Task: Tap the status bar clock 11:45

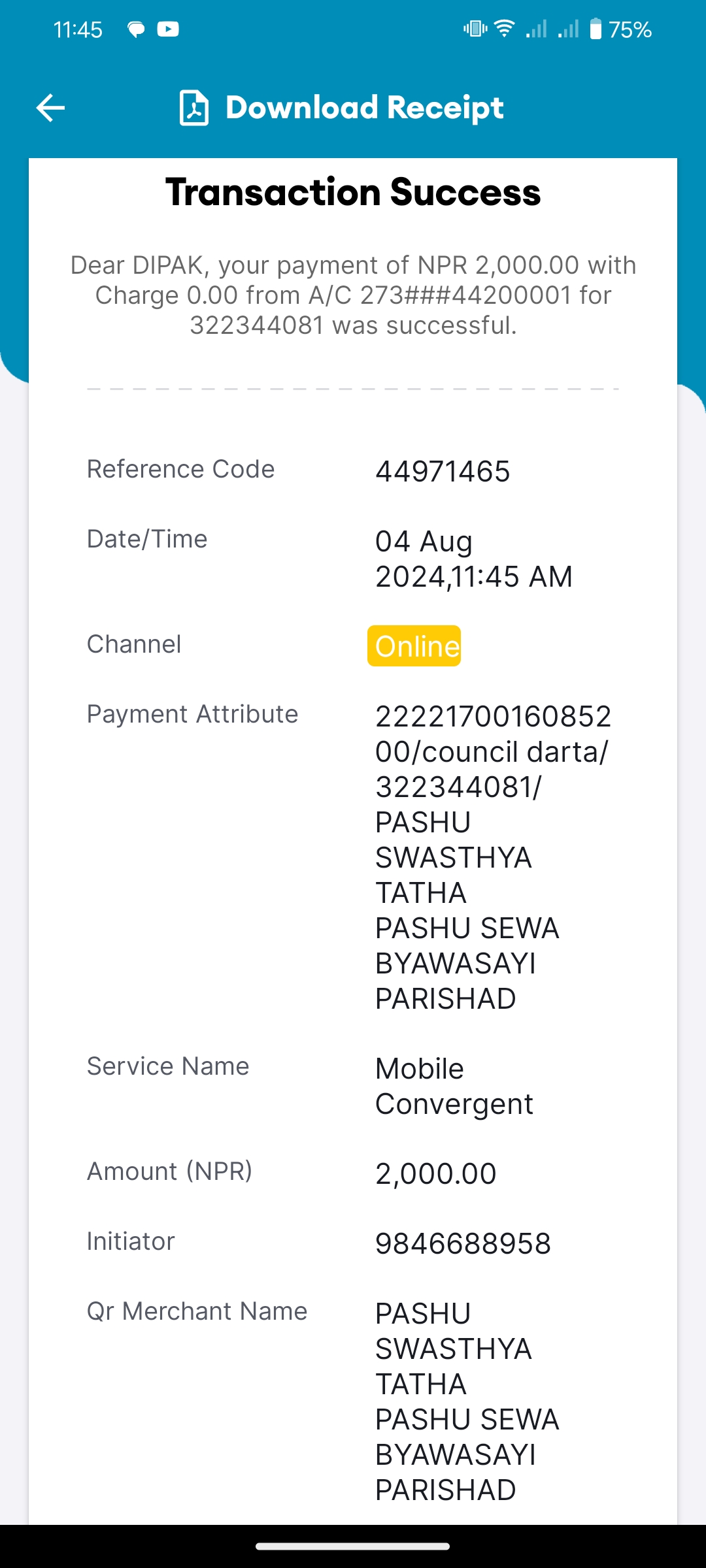Action: click(78, 29)
